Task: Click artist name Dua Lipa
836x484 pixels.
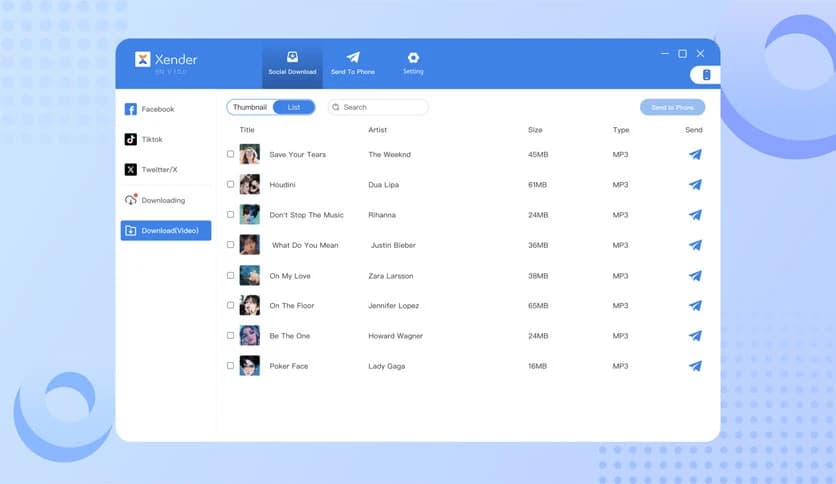Action: pyautogui.click(x=383, y=185)
